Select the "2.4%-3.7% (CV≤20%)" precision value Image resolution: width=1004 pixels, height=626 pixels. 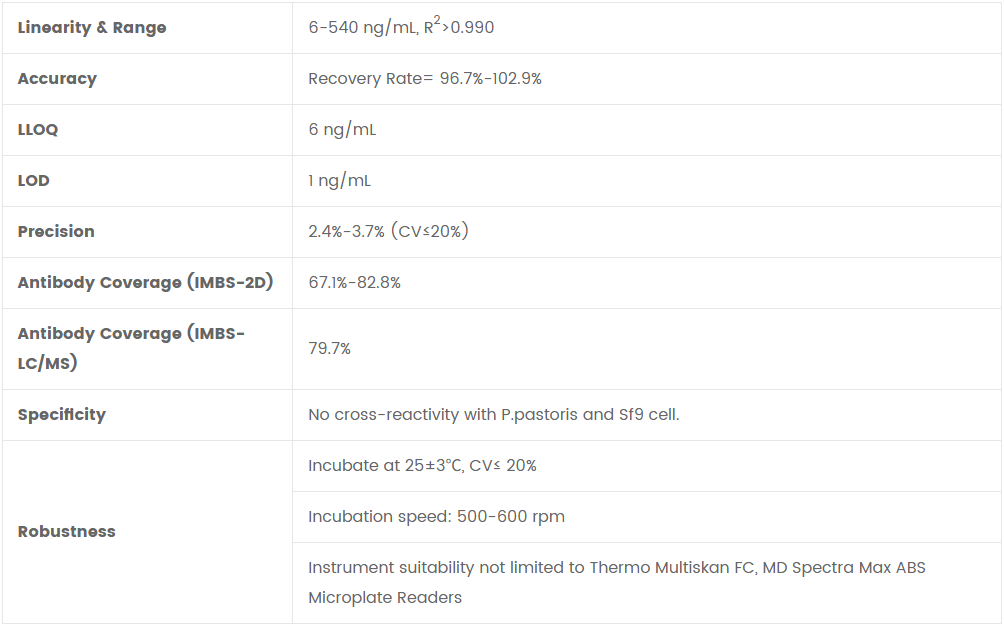(388, 232)
